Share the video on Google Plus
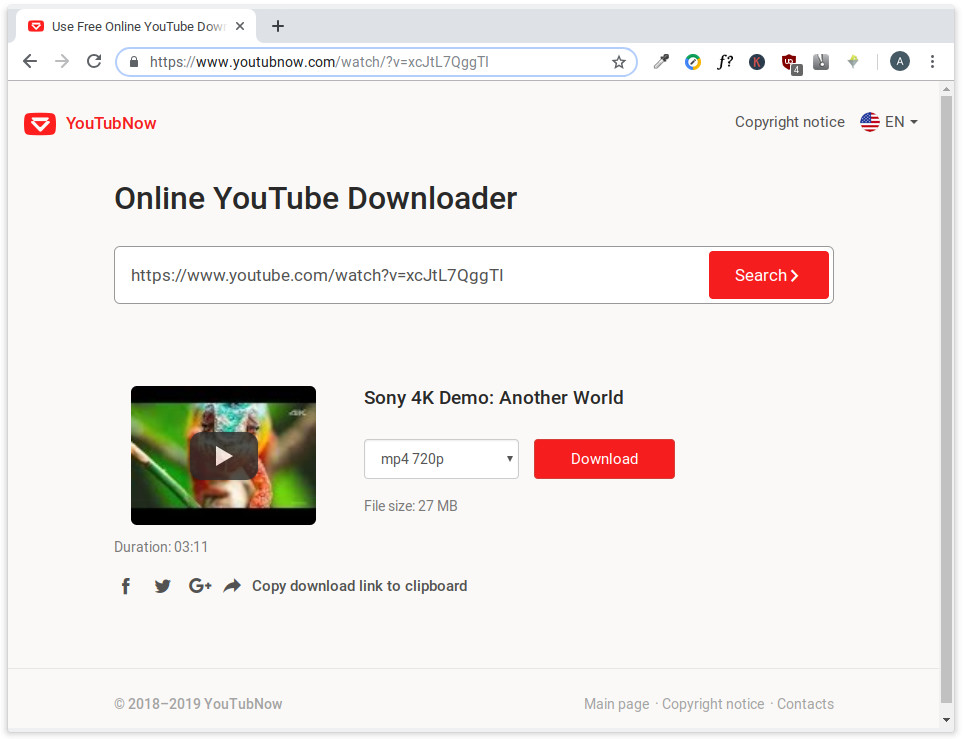This screenshot has width=964, height=739. coord(200,586)
